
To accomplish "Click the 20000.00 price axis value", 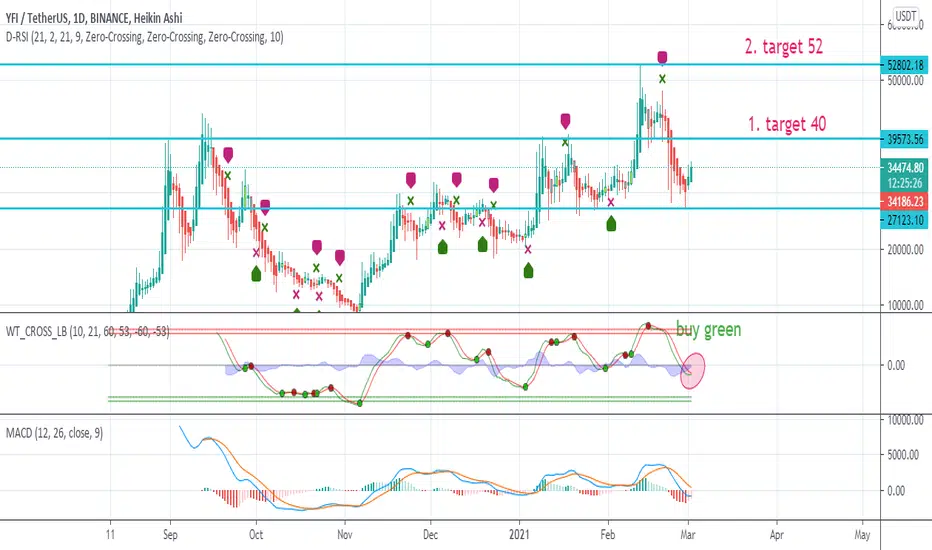I will point(905,250).
